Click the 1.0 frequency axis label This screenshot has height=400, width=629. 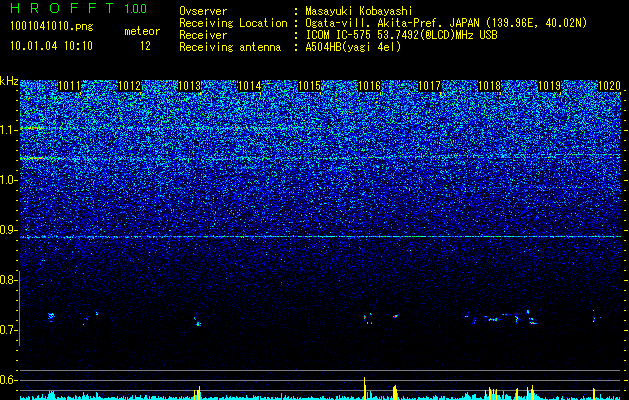pos(8,180)
